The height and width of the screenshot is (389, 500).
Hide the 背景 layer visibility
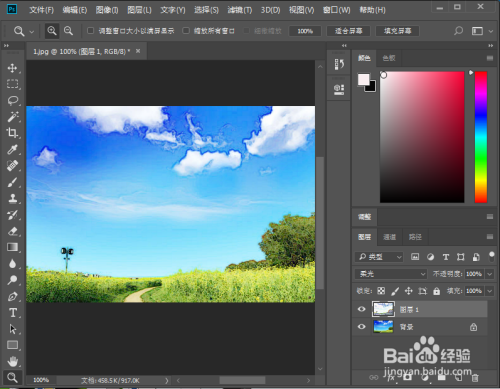tap(361, 327)
